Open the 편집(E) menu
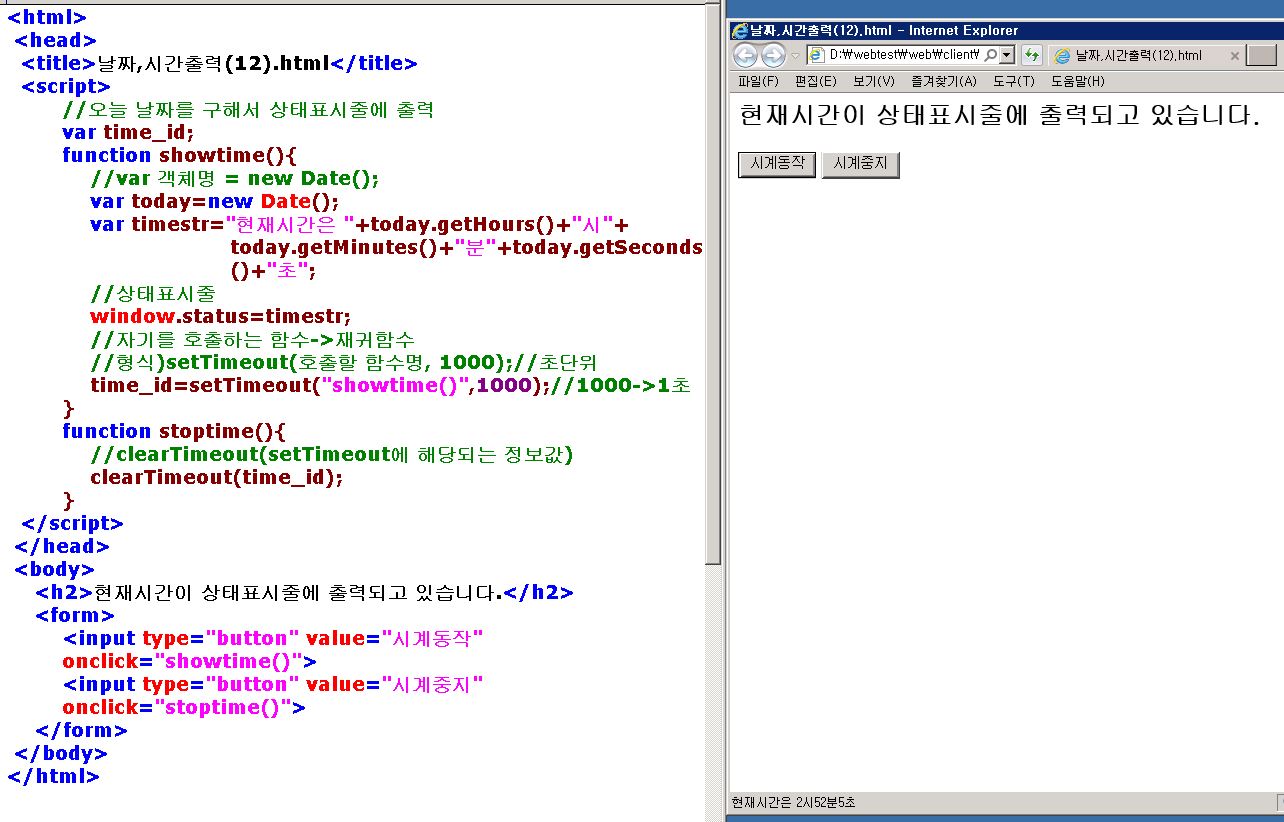Image resolution: width=1284 pixels, height=822 pixels. pos(816,81)
